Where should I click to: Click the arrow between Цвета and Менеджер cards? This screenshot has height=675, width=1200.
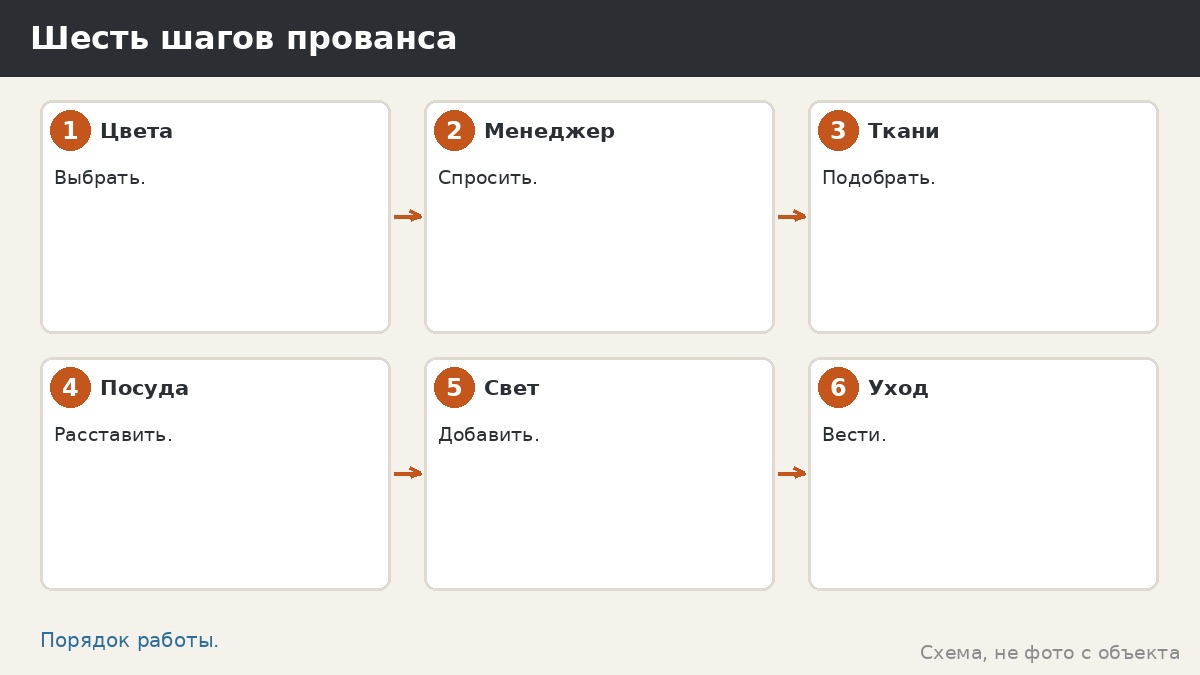(408, 216)
